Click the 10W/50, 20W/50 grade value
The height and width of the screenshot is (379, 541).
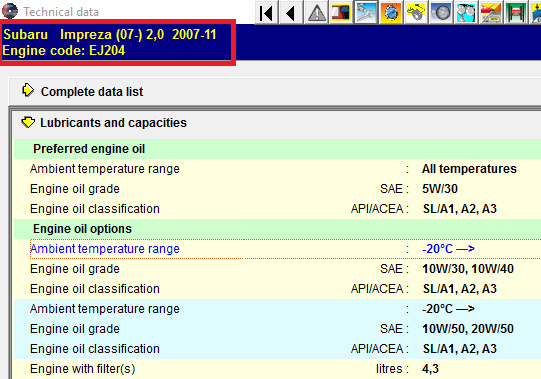(468, 329)
